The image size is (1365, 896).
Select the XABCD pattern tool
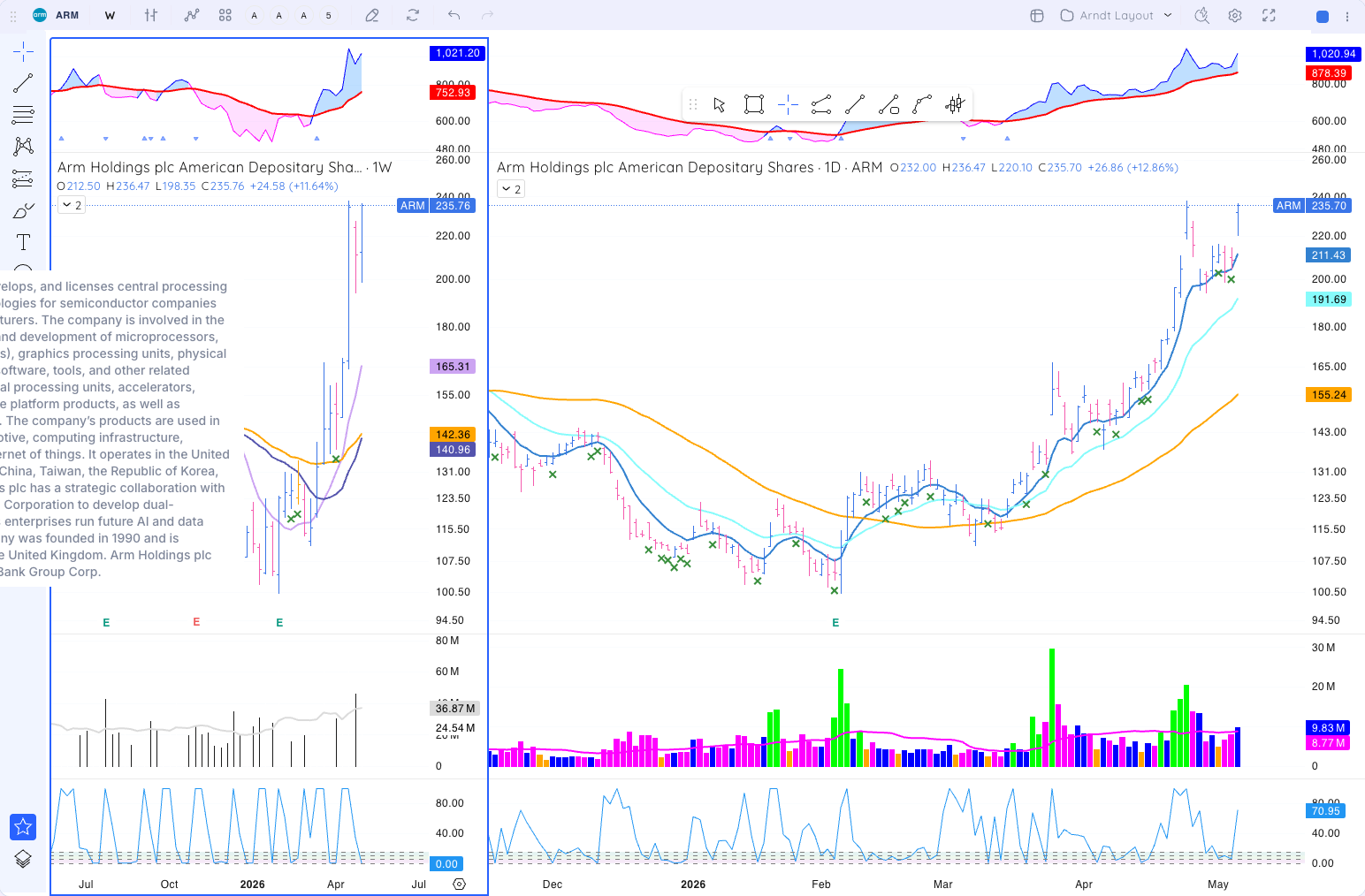click(x=23, y=147)
